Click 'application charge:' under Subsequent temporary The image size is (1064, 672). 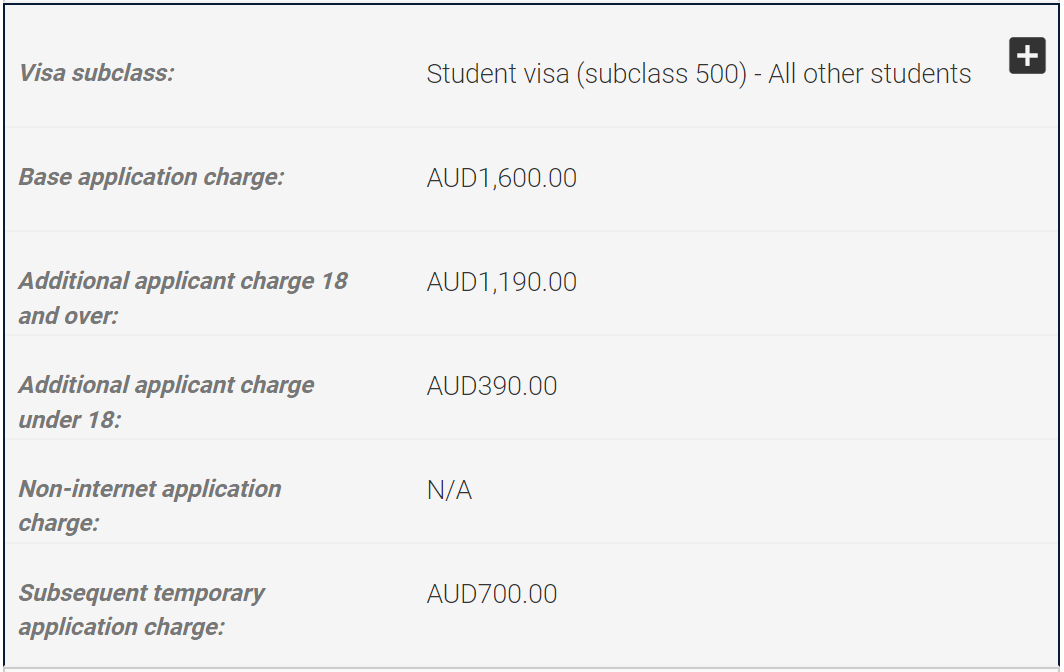point(121,627)
